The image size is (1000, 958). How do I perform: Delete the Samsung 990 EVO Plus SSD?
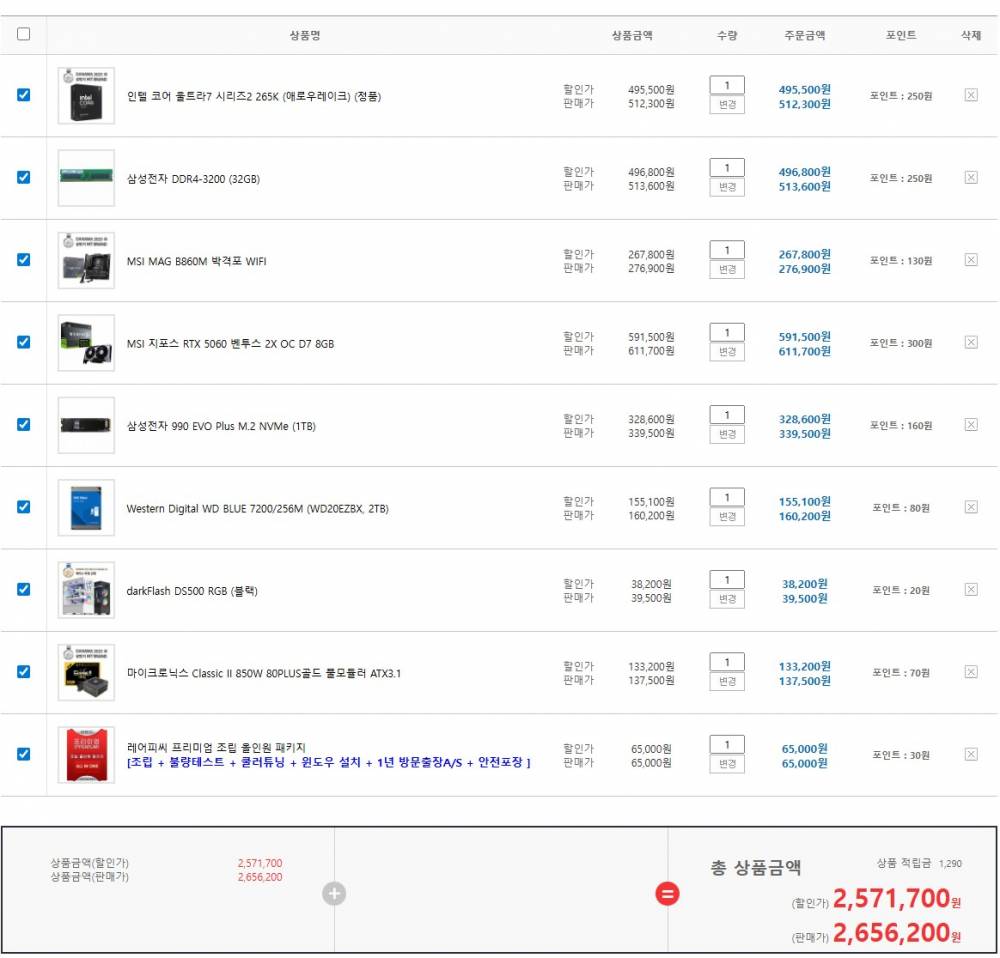[970, 424]
